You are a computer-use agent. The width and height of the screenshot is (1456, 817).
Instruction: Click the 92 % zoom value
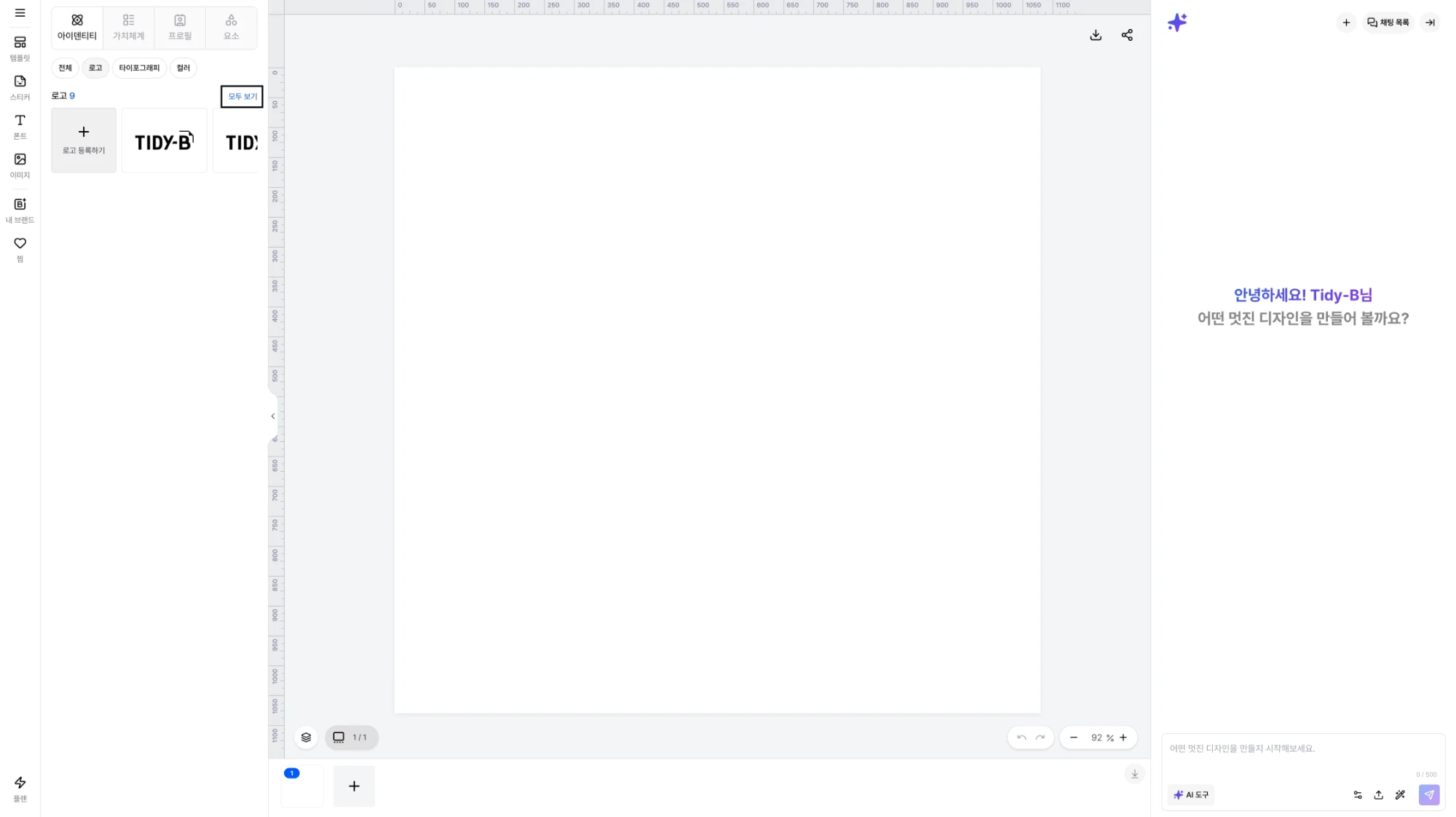1101,738
